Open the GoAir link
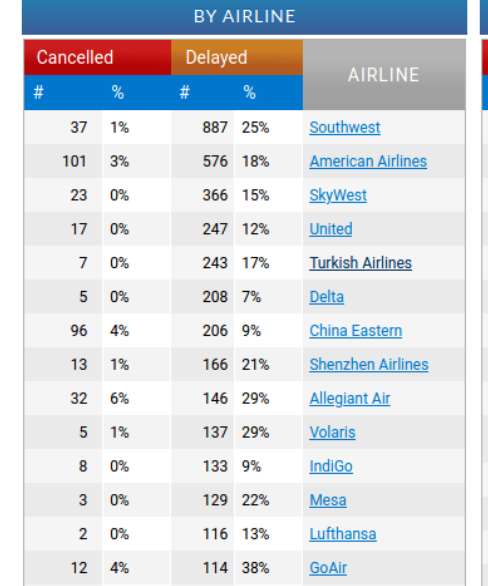Screen dimensions: 488x586 pos(328,568)
